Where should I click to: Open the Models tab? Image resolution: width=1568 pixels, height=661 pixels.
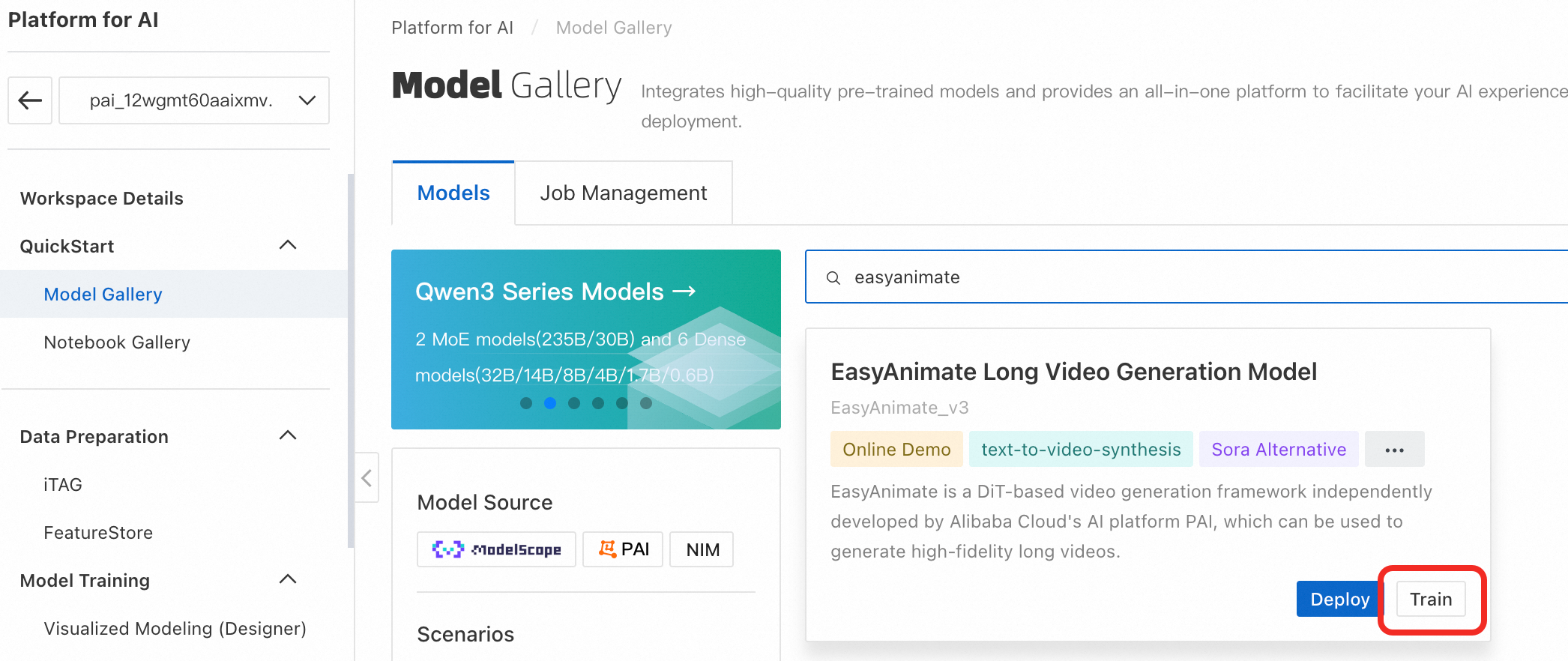[x=453, y=193]
